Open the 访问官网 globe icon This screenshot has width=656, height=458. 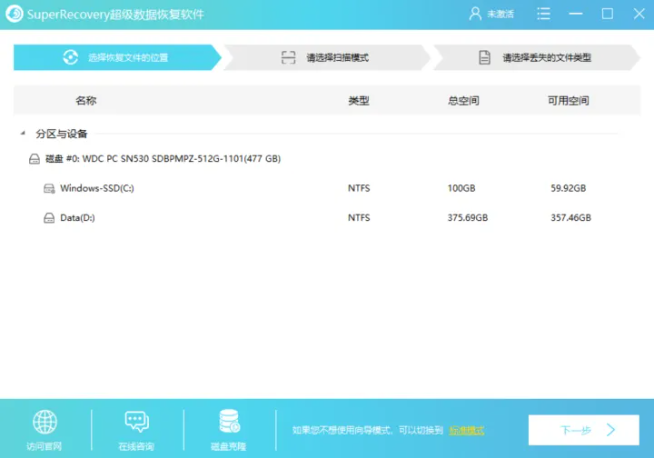pyautogui.click(x=45, y=422)
